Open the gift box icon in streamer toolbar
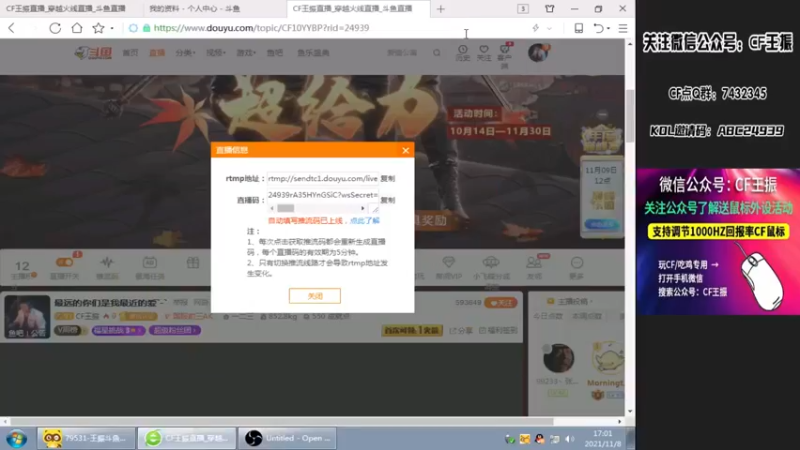This screenshot has width=800, height=450. (x=192, y=263)
